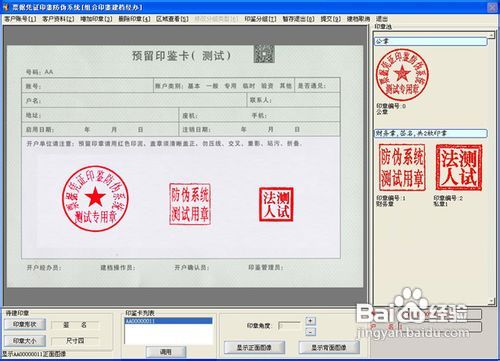Click the 法测人试 red seal on the card
This screenshot has width=500, height=361.
pos(276,204)
